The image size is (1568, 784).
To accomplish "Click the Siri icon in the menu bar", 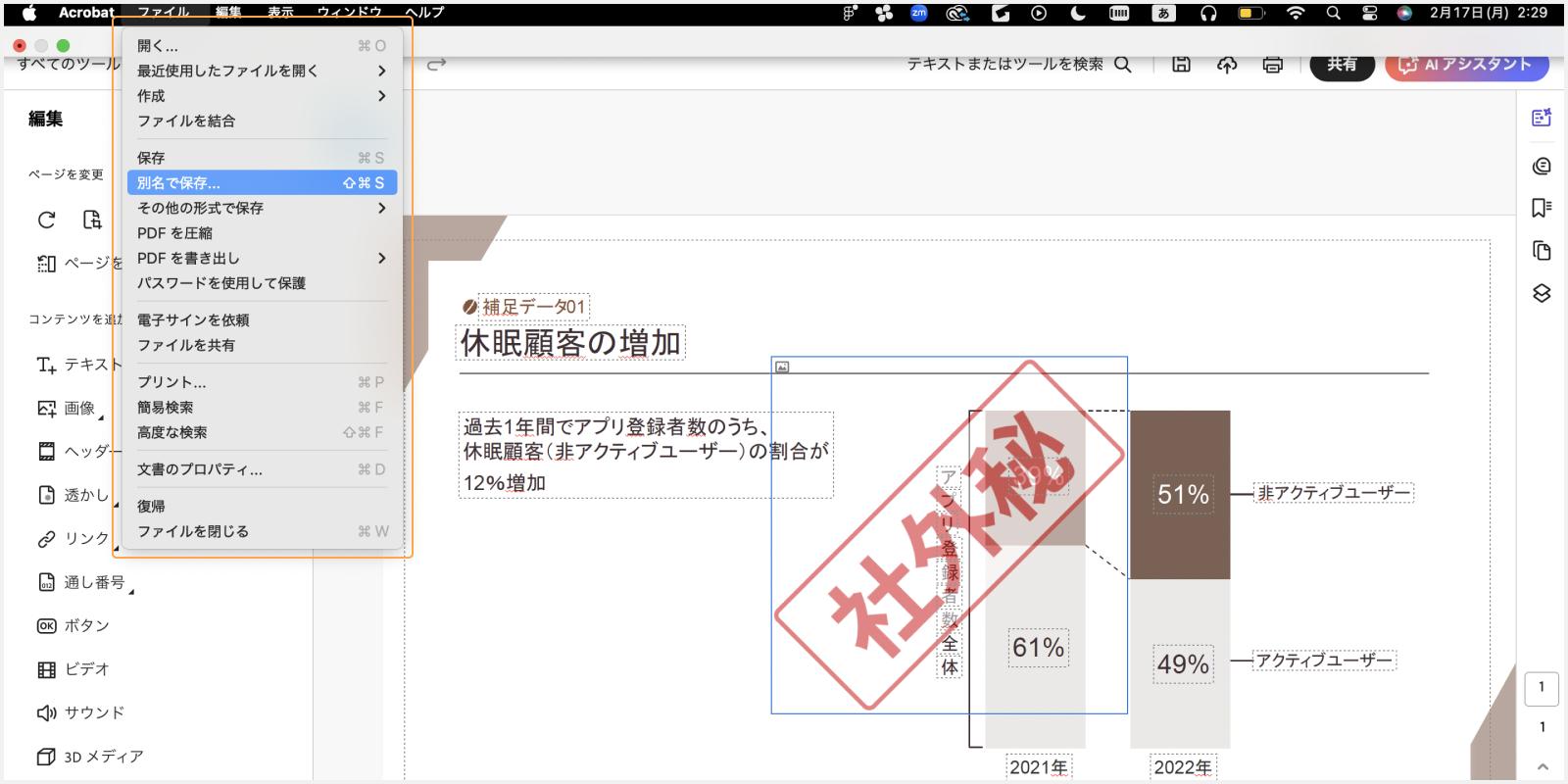I will (x=1404, y=13).
